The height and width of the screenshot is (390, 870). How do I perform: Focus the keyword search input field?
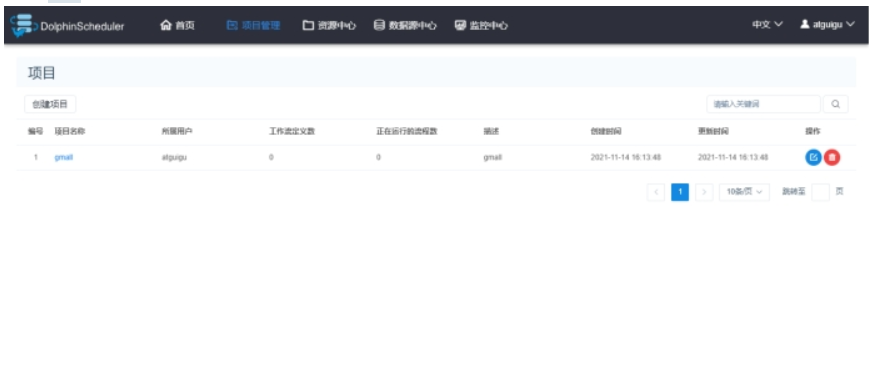click(763, 104)
